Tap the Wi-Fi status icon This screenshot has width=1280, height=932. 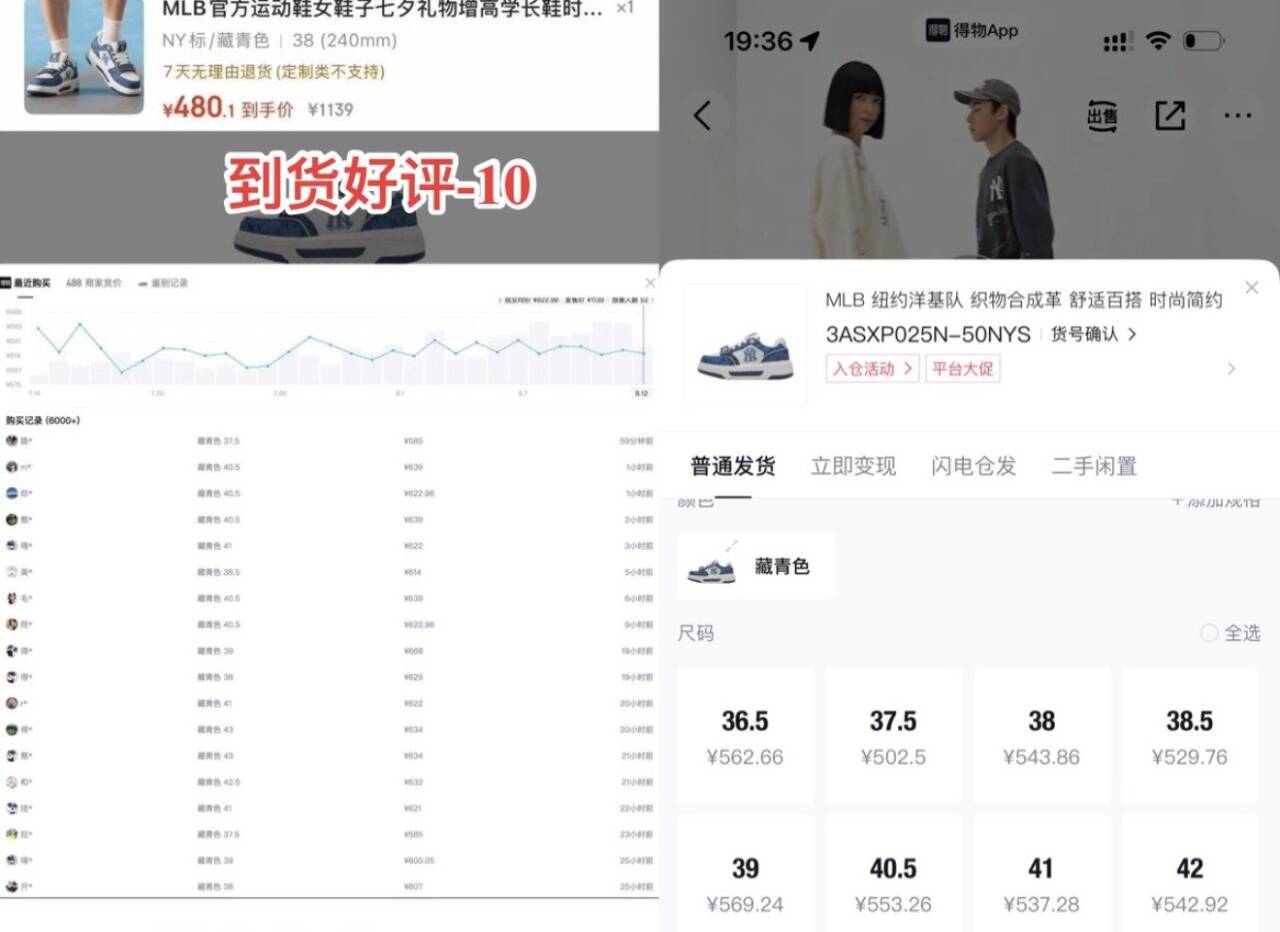pyautogui.click(x=1158, y=41)
